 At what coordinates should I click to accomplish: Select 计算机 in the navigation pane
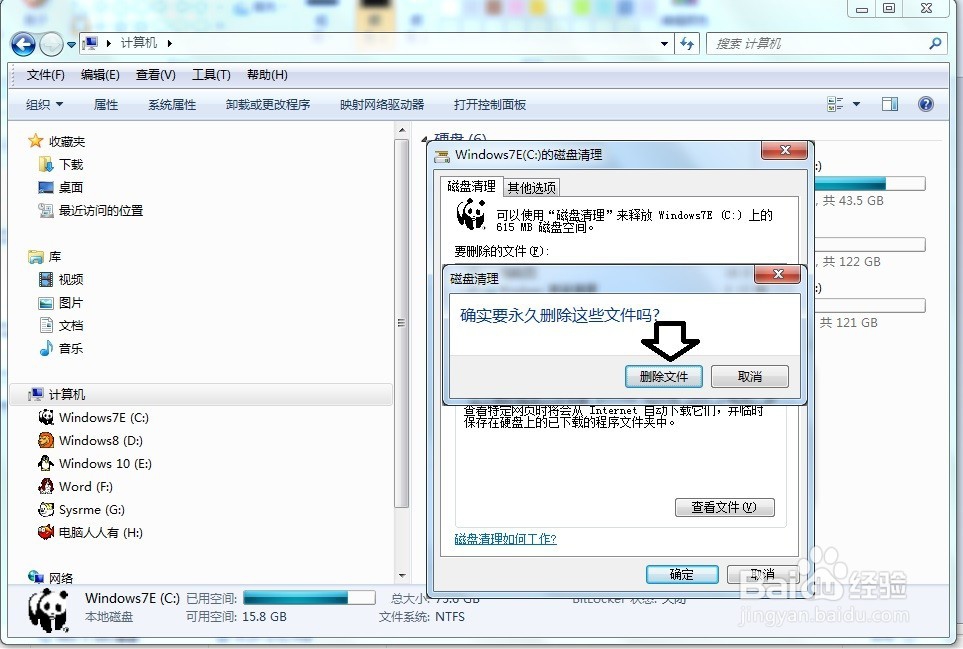pyautogui.click(x=201, y=394)
